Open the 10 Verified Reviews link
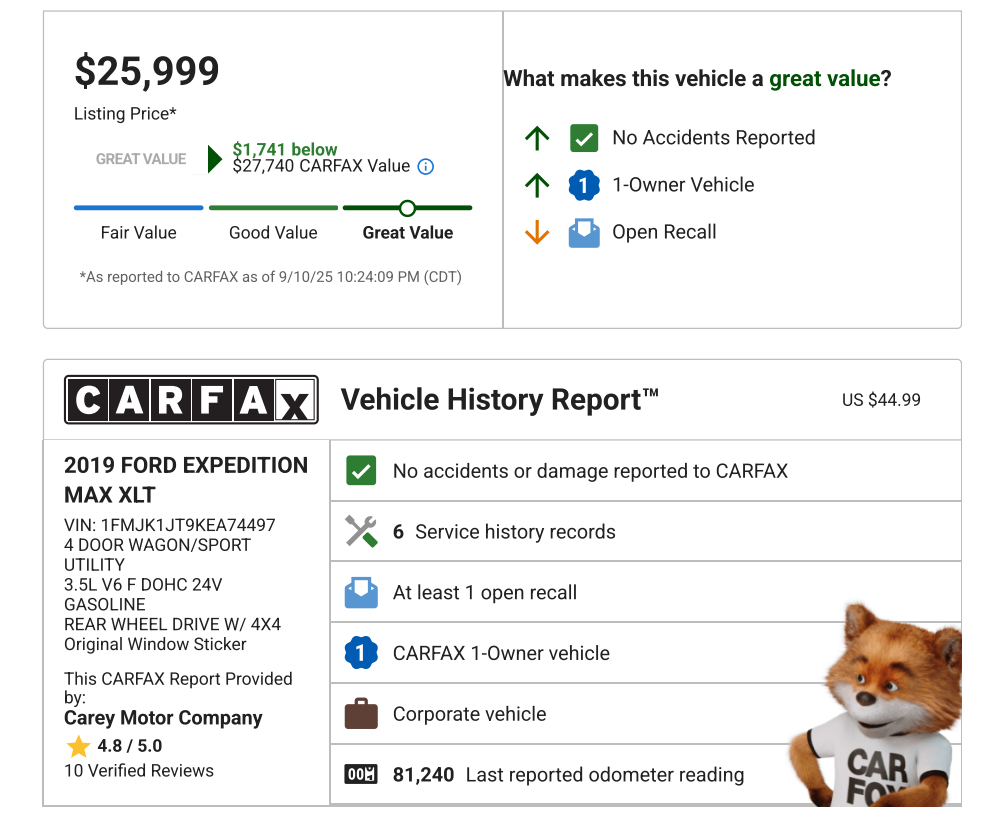This screenshot has height=826, width=1002. 139,771
